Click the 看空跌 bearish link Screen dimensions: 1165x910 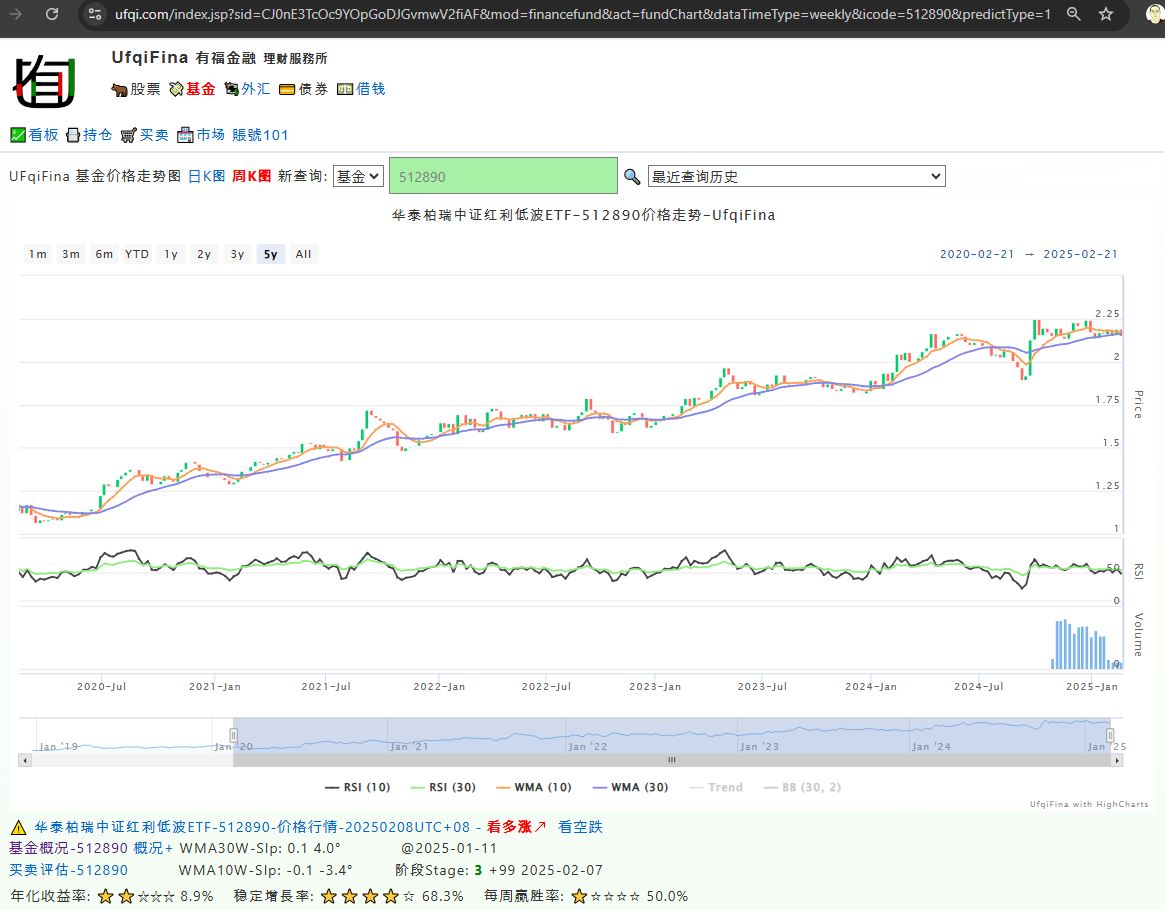[580, 827]
